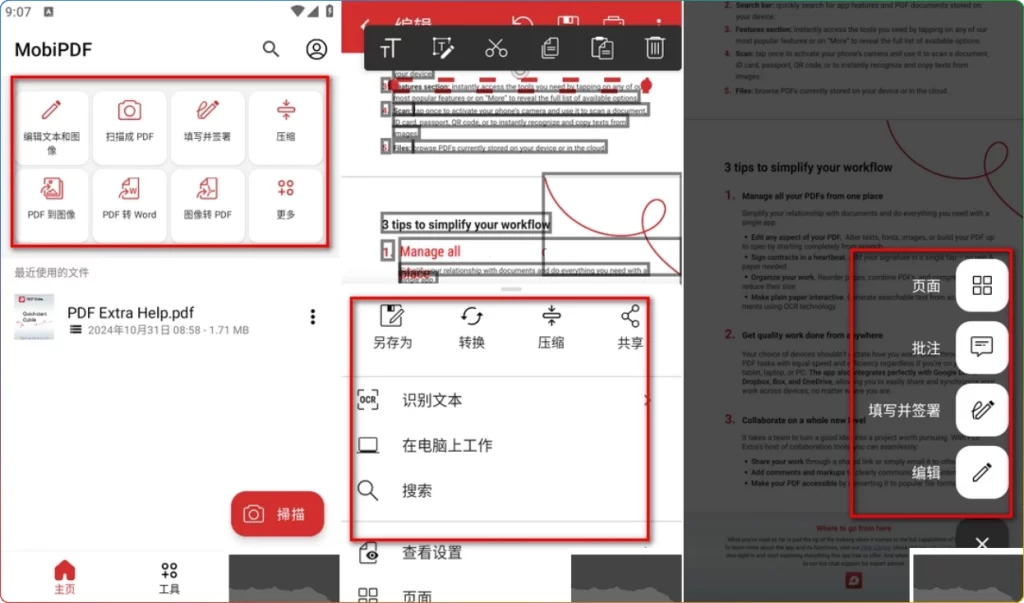
Task: Open the Scan to PDF tool
Action: 129,124
